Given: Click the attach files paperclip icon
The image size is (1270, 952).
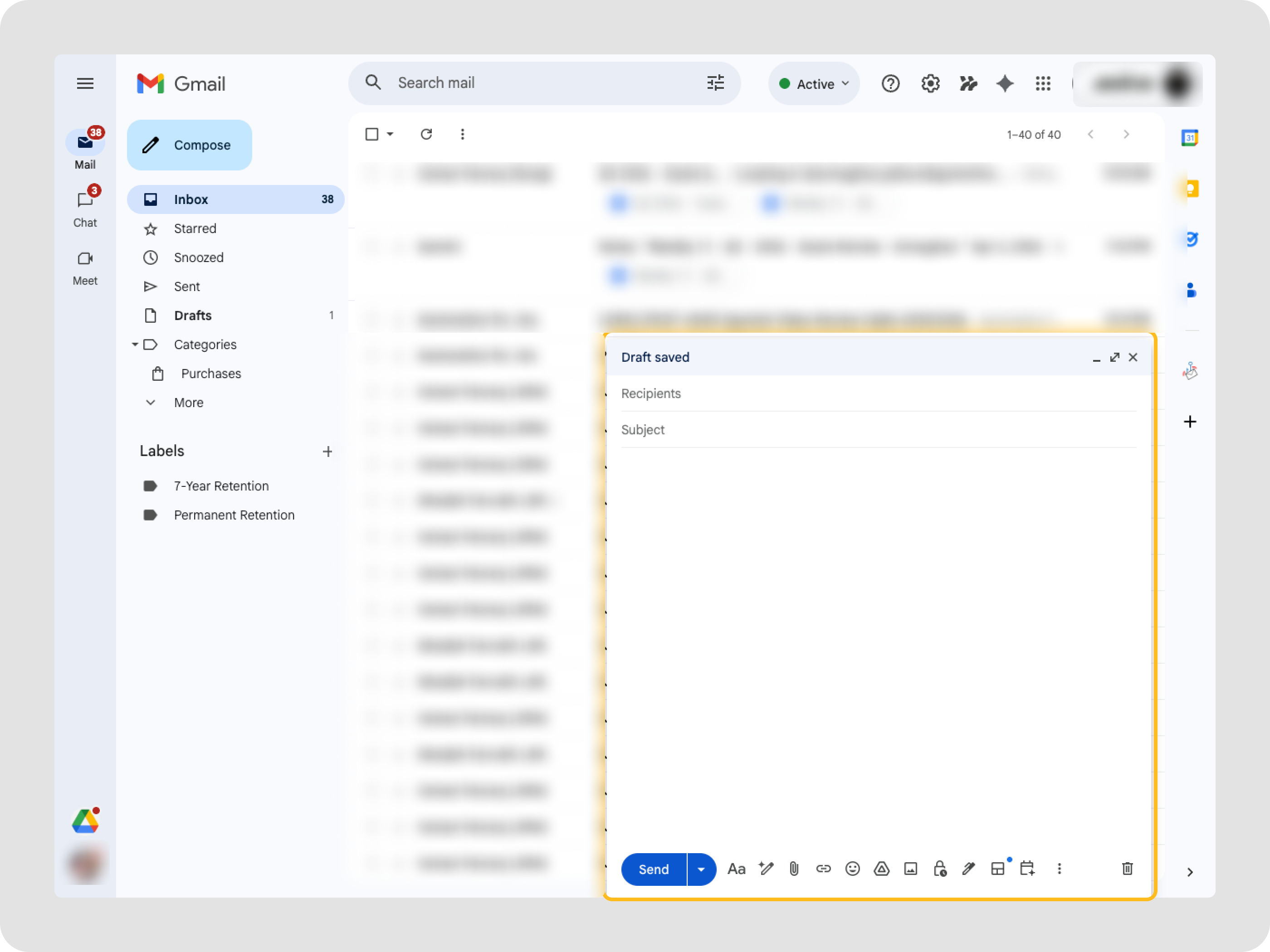Looking at the screenshot, I should coord(794,869).
